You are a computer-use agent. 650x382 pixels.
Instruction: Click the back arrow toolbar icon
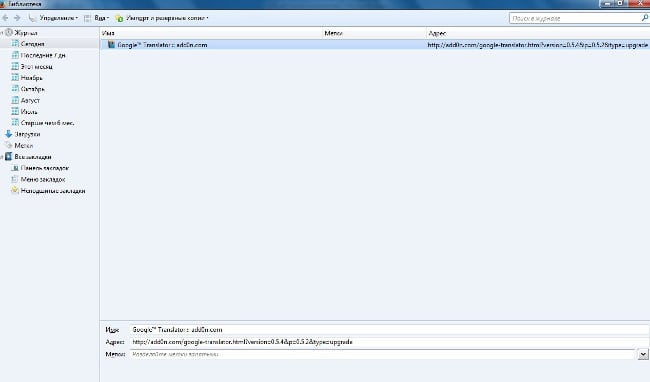(5, 18)
